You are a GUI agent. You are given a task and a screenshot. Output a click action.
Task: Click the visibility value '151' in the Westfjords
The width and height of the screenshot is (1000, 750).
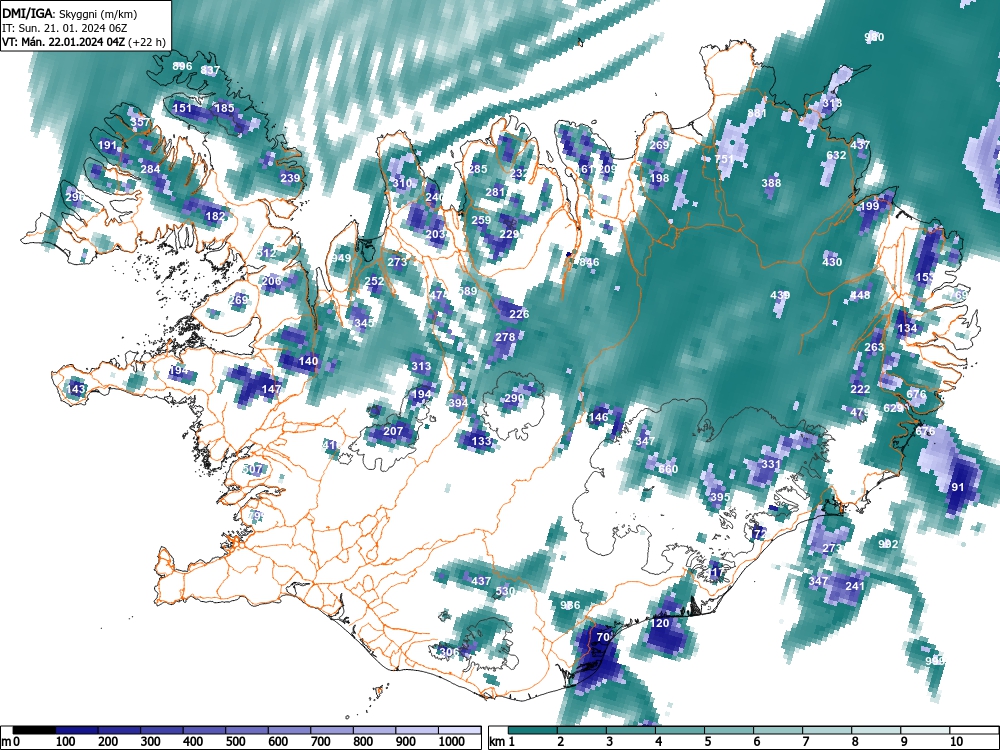[182, 108]
